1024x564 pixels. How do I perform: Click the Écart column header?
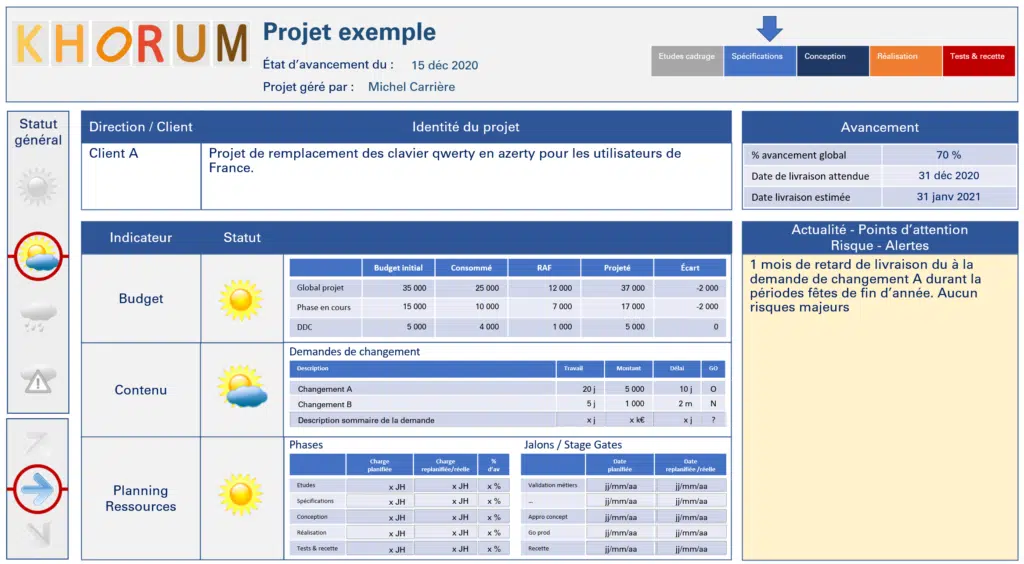coord(690,268)
